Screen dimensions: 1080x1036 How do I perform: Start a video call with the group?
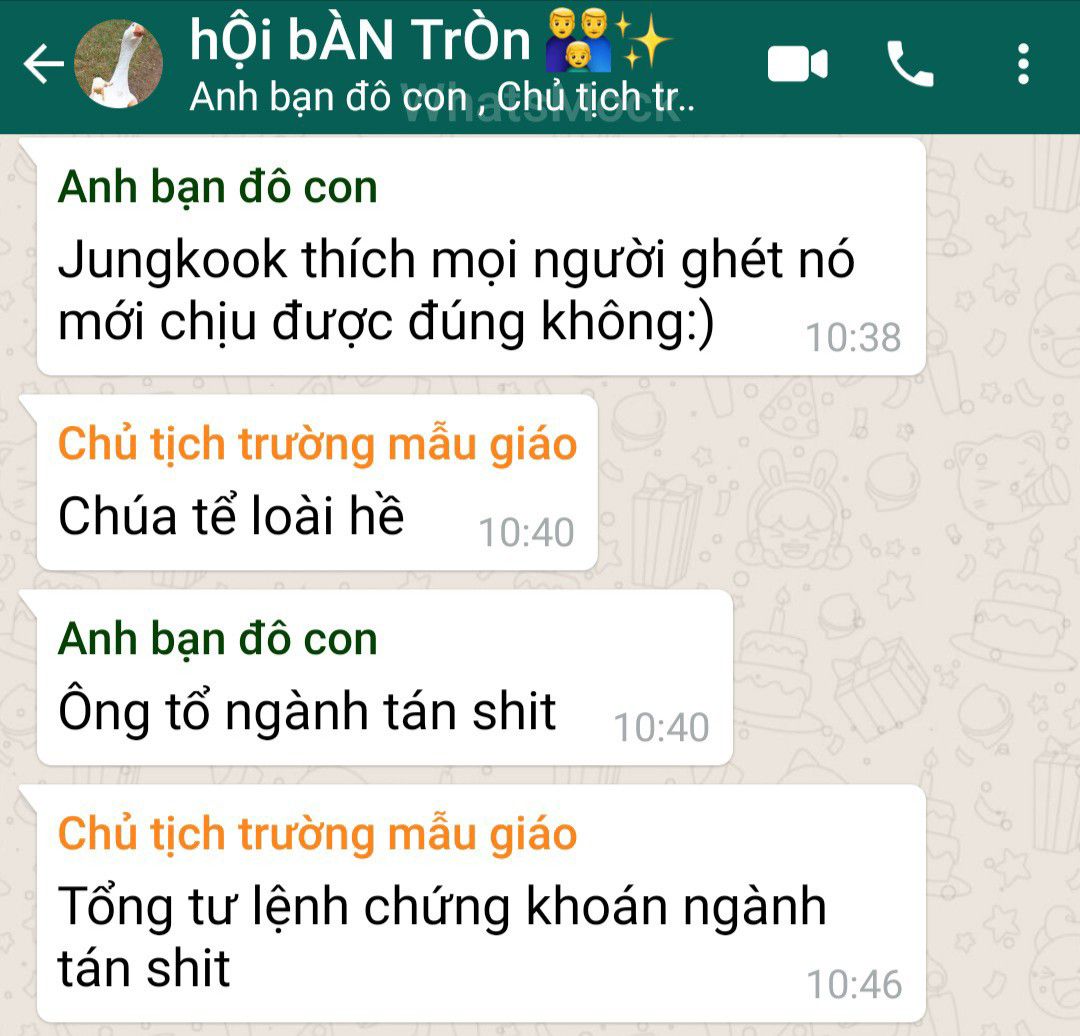click(x=798, y=64)
